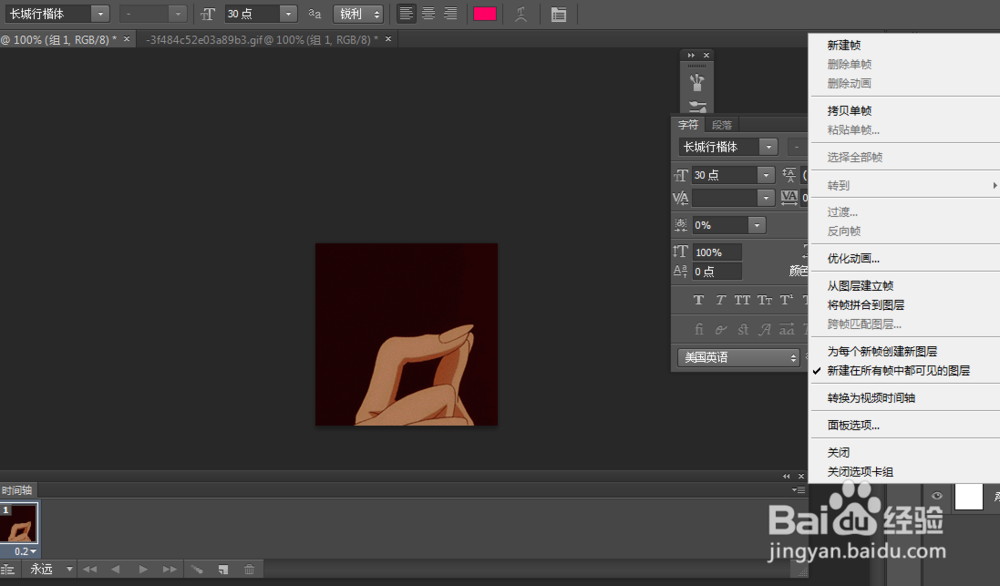Screen dimensions: 1000x586
Task: Toggle Small Caps style
Action: 764,300
